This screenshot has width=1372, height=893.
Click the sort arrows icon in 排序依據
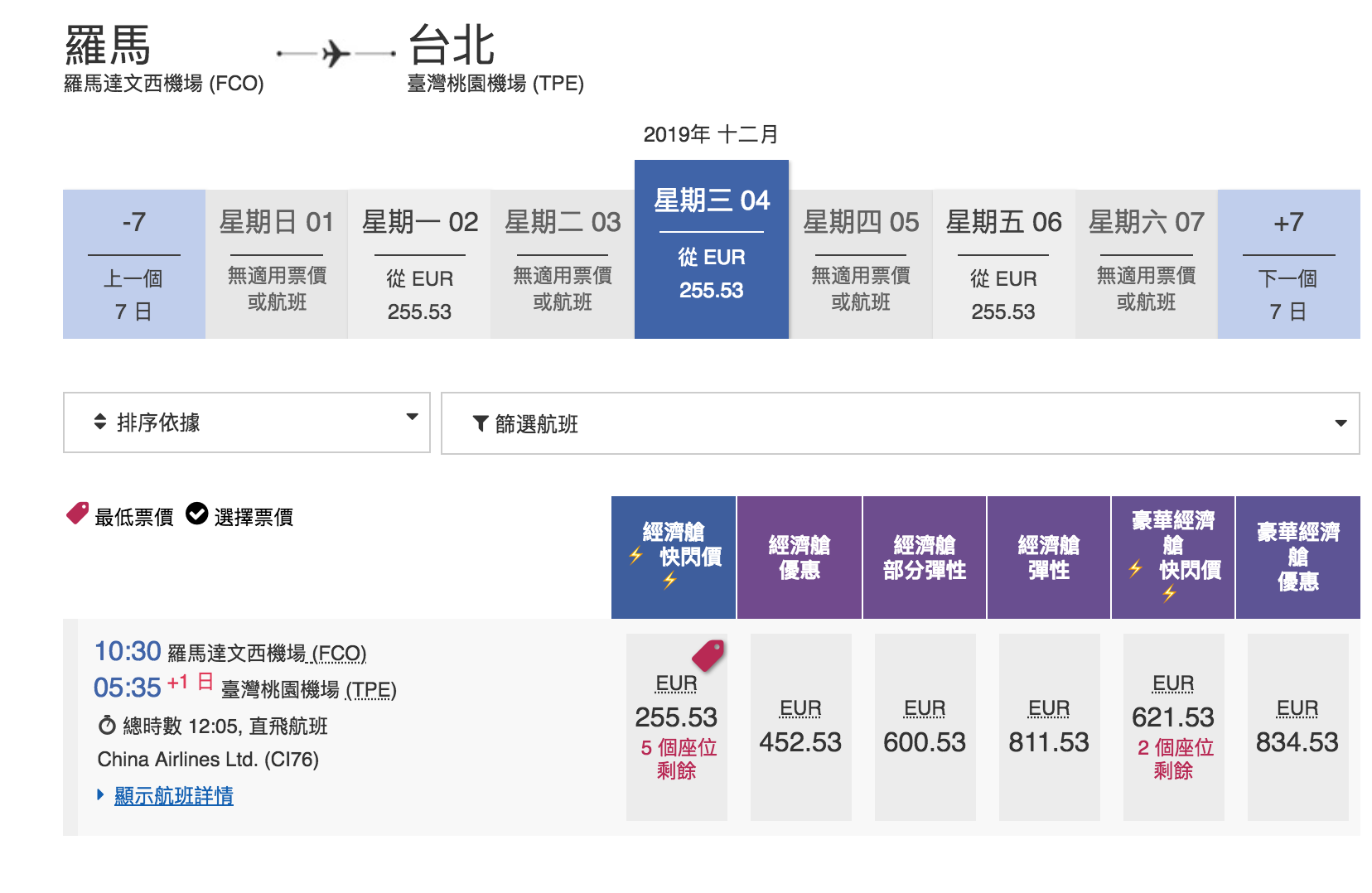[x=100, y=422]
